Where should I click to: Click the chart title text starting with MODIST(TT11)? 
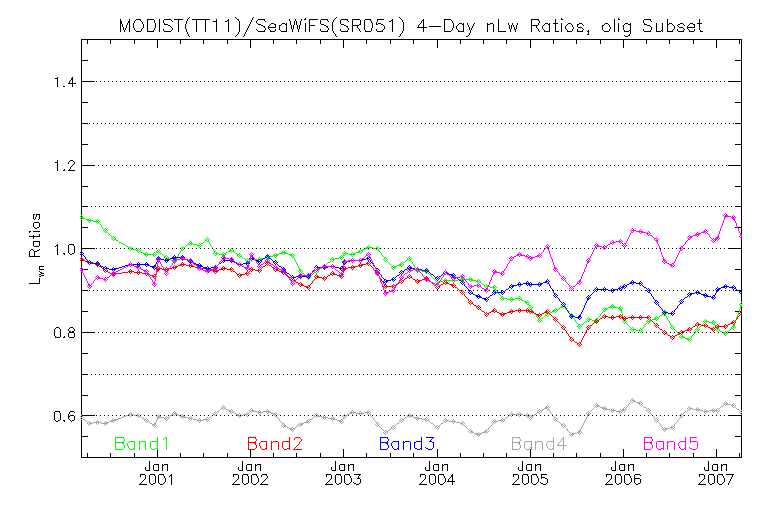(x=411, y=25)
